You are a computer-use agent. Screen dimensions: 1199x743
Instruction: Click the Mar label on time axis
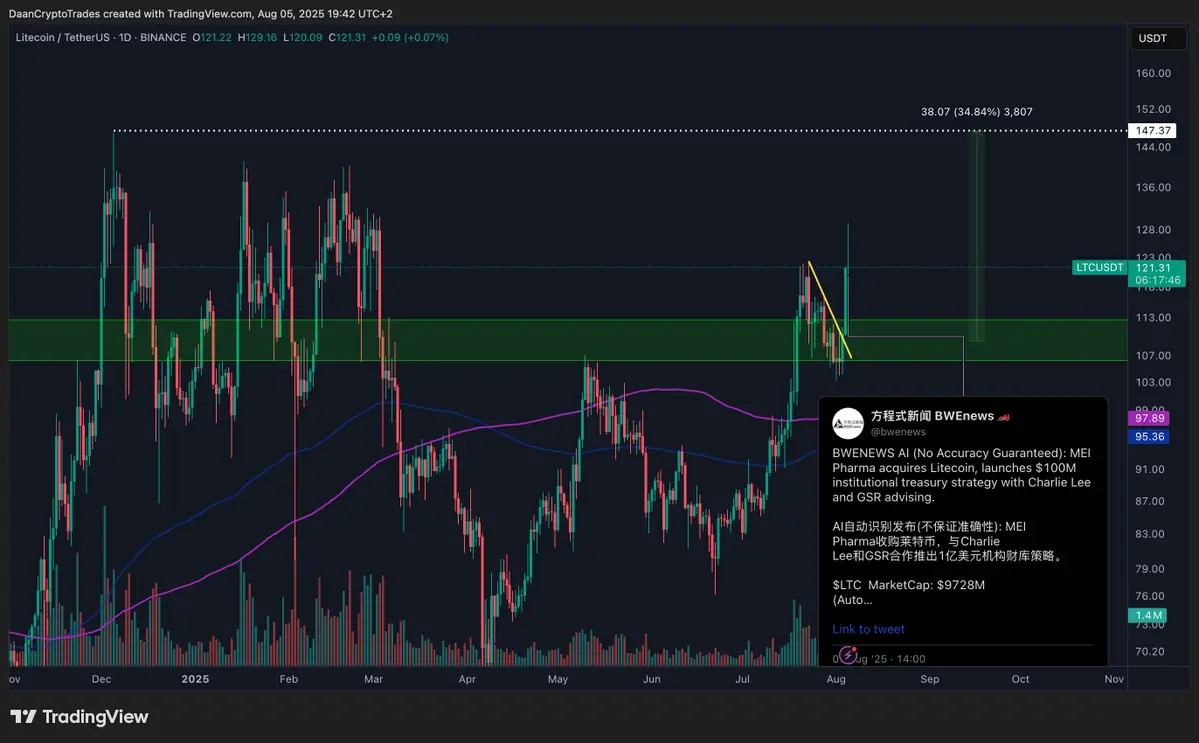[x=373, y=679]
